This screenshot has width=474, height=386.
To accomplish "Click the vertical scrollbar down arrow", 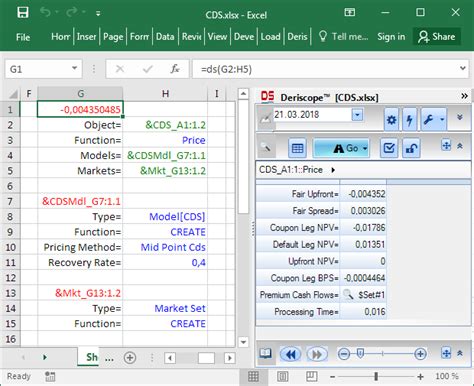I will tap(243, 342).
